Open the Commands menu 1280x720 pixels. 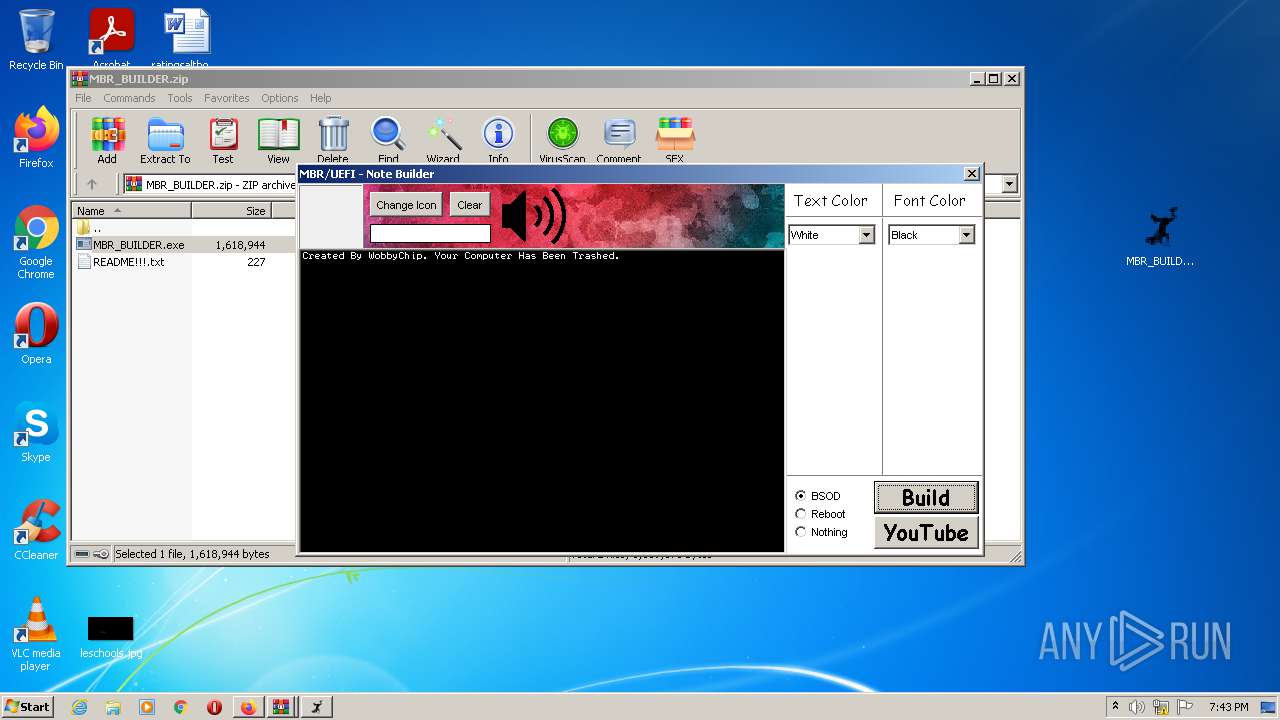(x=129, y=98)
